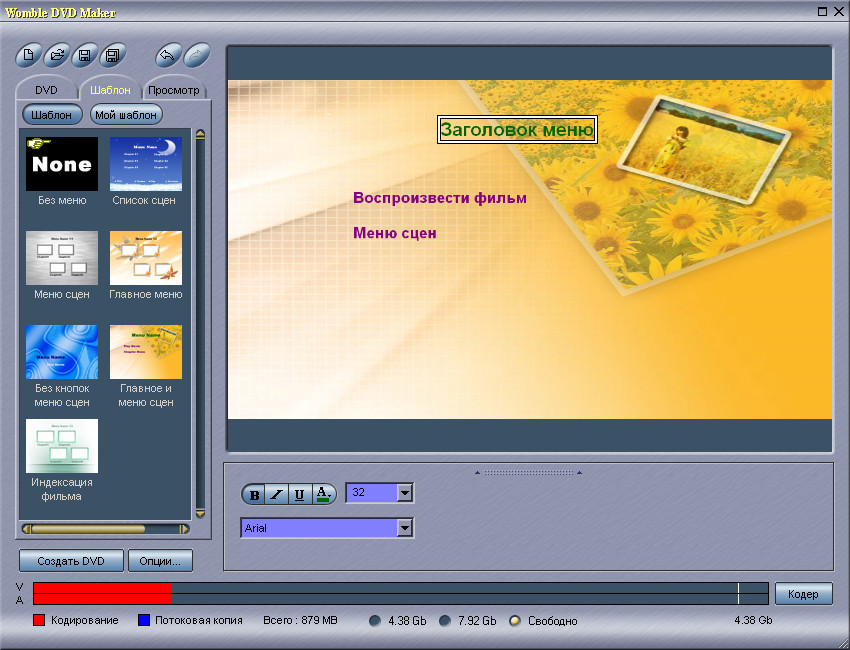Create a new project with the blank page icon
Image resolution: width=850 pixels, height=650 pixels.
31,55
